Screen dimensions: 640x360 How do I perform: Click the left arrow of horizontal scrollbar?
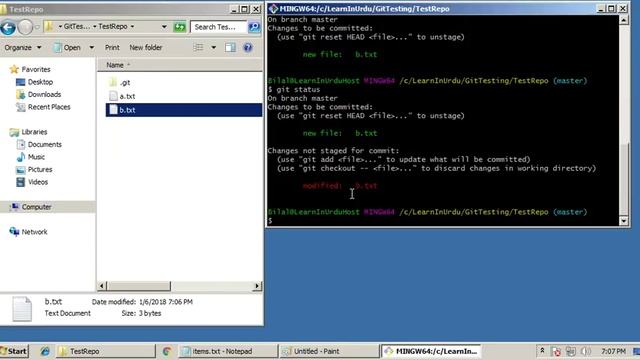coord(102,286)
